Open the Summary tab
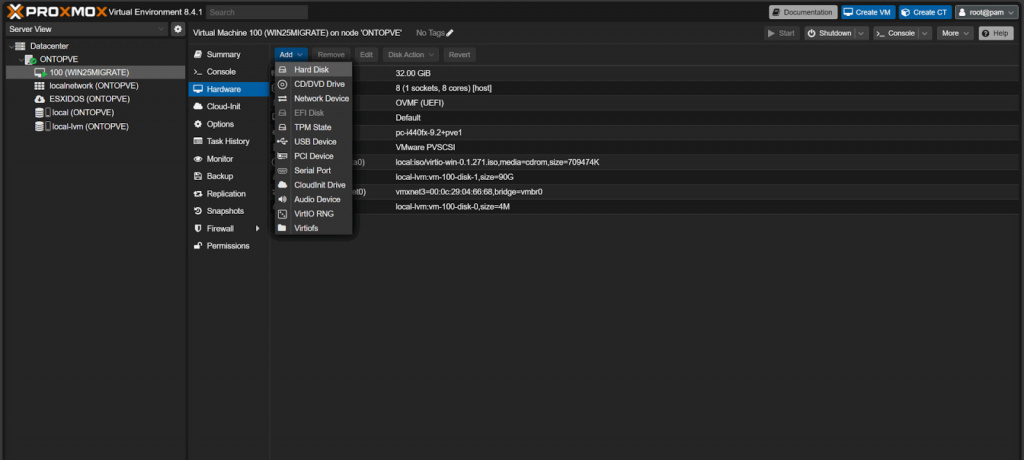This screenshot has height=460, width=1024. (229, 54)
